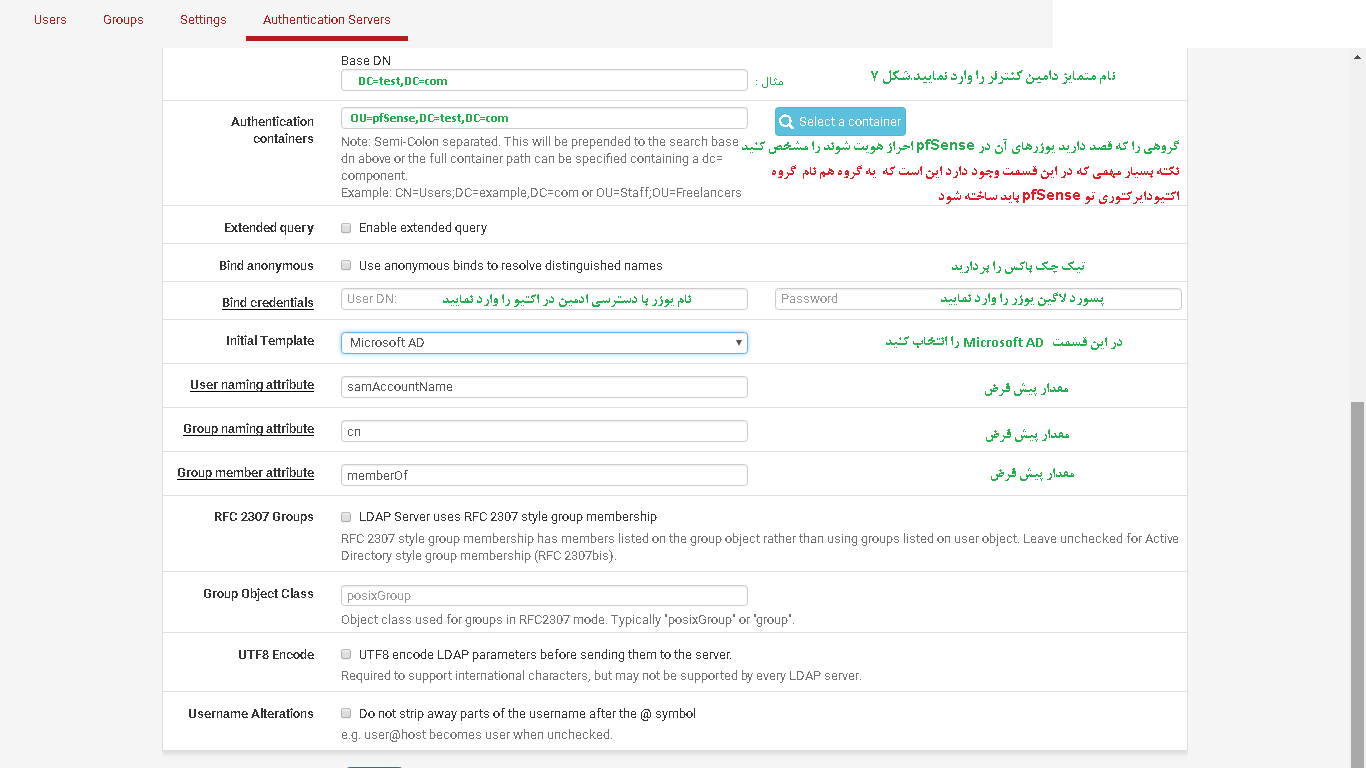Click the page vertical scrollbar
Screen dimensions: 1366x768
pyautogui.click(x=1357, y=580)
